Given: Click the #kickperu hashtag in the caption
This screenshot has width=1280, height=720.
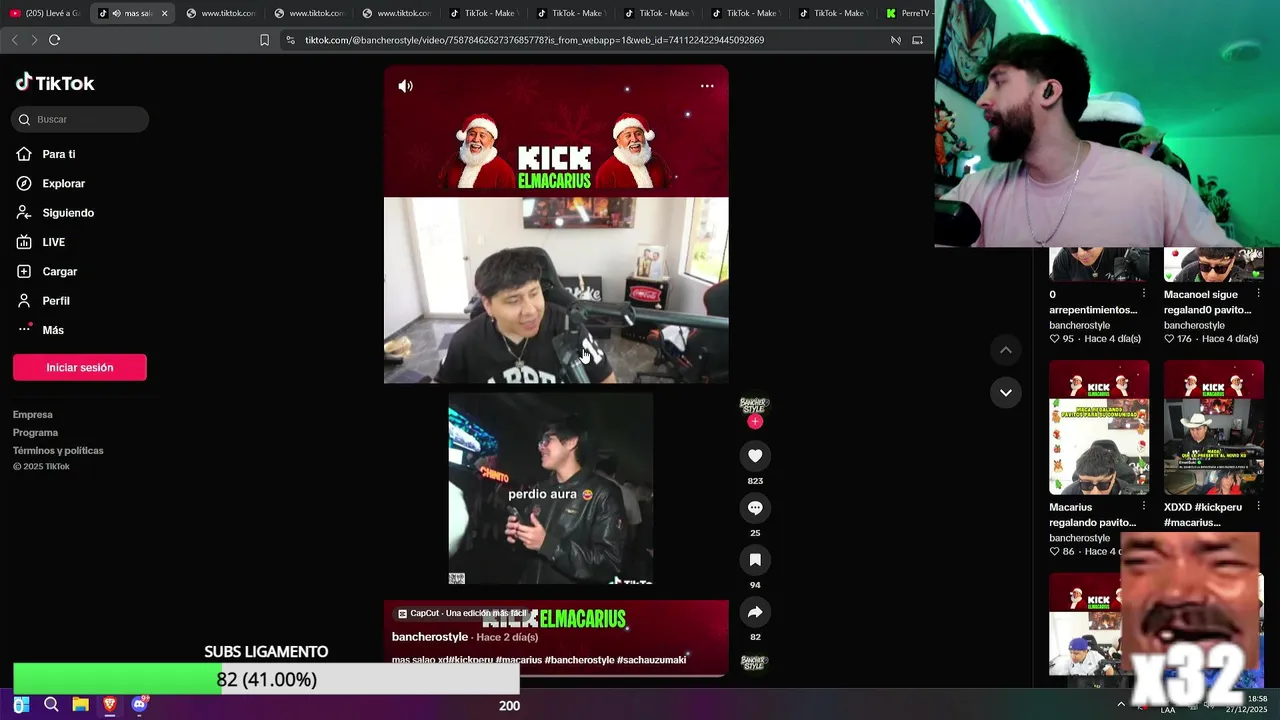Looking at the screenshot, I should 469,660.
